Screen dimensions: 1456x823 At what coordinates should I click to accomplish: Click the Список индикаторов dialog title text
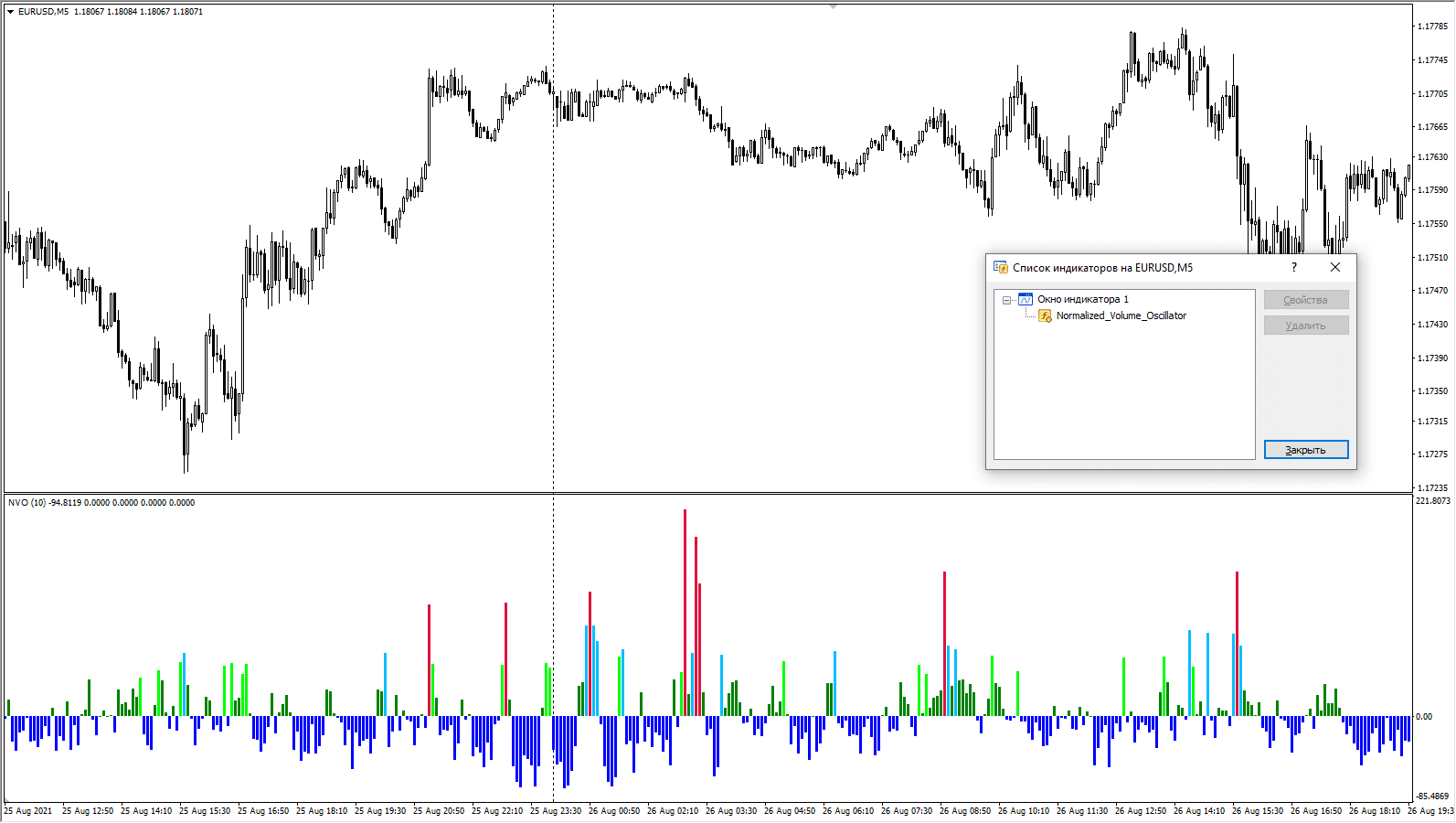pos(1102,268)
